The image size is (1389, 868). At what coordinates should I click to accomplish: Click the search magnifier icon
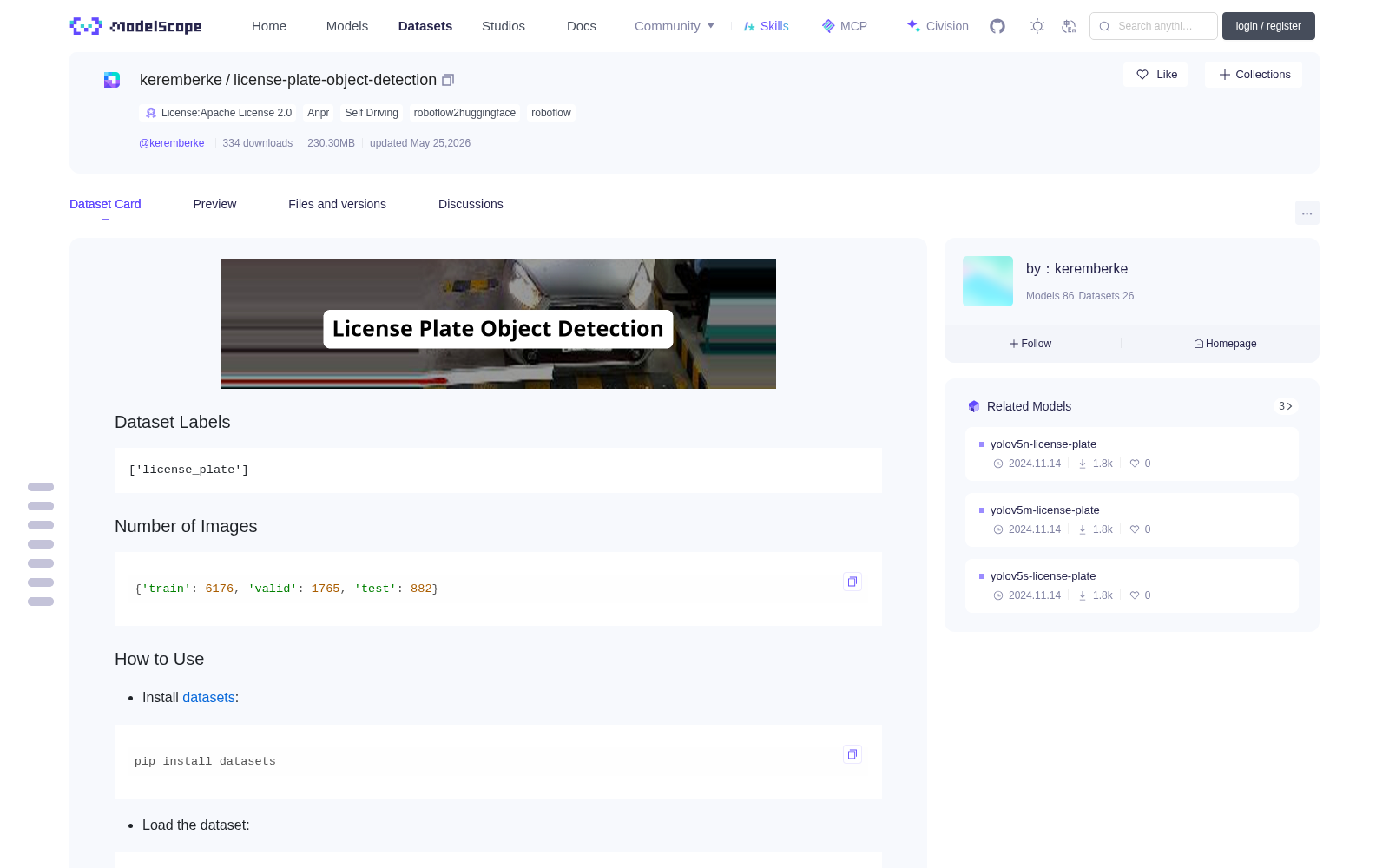pyautogui.click(x=1105, y=26)
